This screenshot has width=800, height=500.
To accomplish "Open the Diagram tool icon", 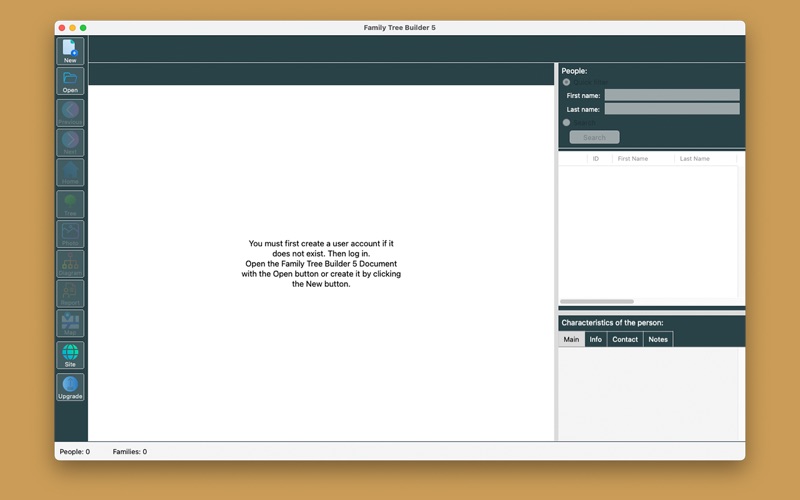I will click(x=70, y=264).
